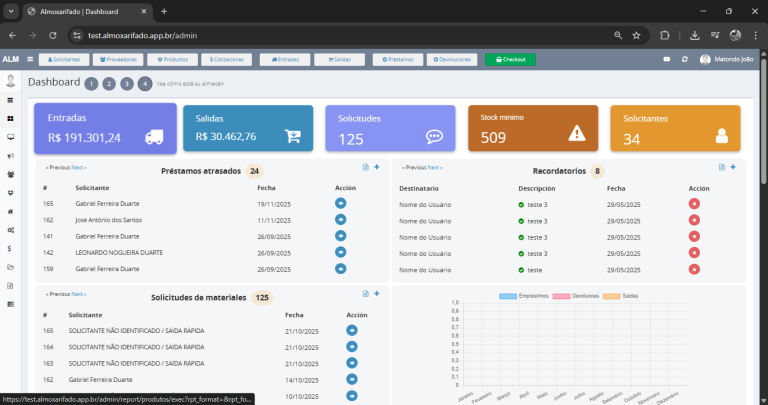Click the green Checkout button
Image resolution: width=768 pixels, height=405 pixels.
[x=510, y=59]
